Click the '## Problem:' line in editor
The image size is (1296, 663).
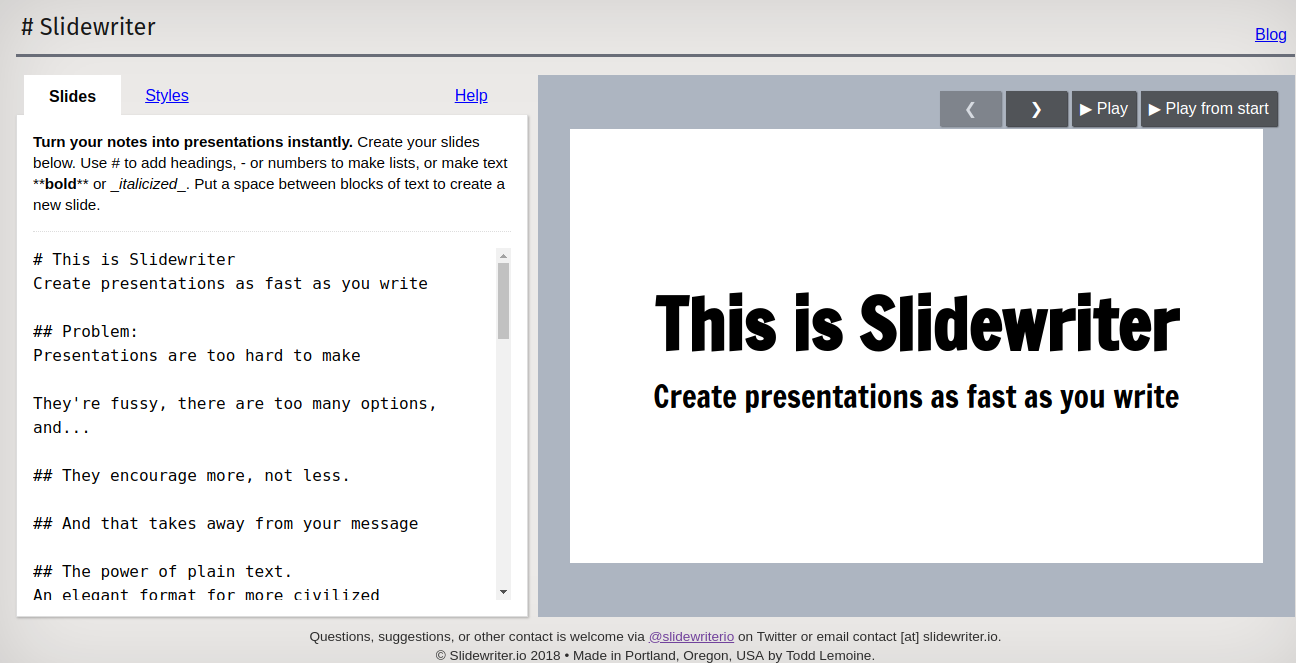86,332
